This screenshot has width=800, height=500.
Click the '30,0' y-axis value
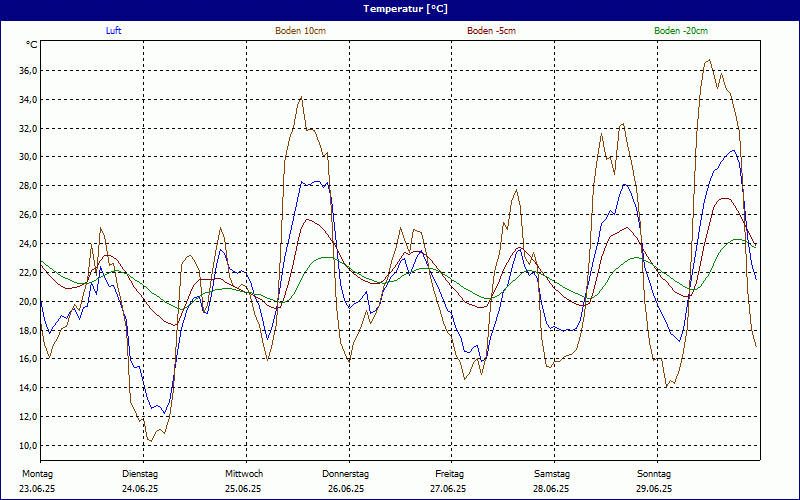29,157
